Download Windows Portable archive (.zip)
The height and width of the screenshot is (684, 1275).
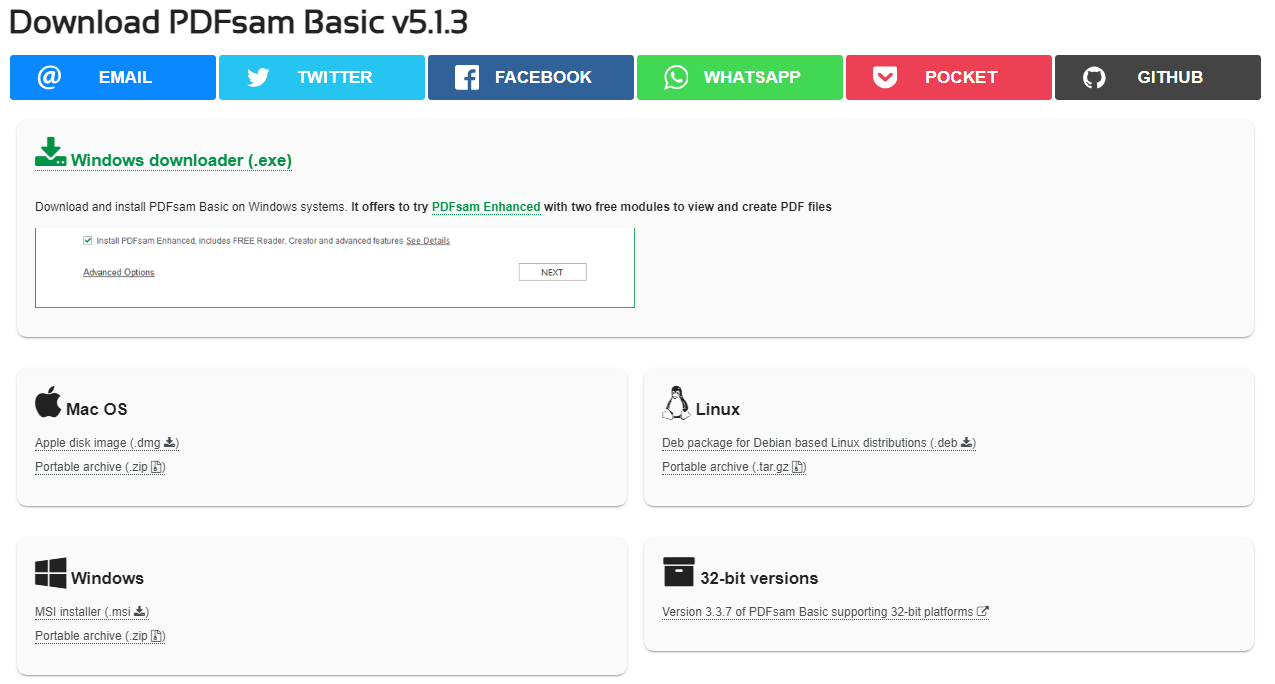[x=100, y=636]
